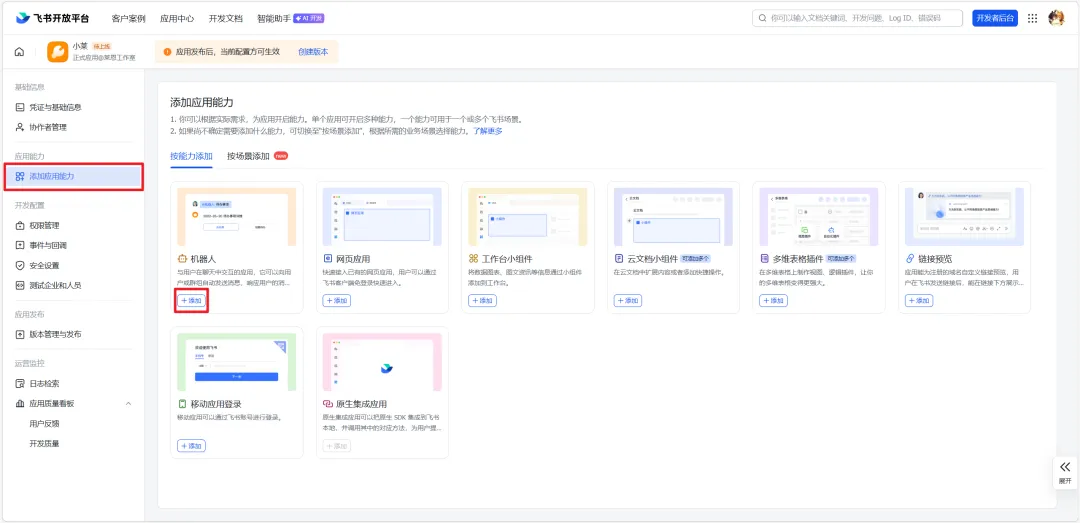Click the 链接预览 link icon

pyautogui.click(x=910, y=259)
